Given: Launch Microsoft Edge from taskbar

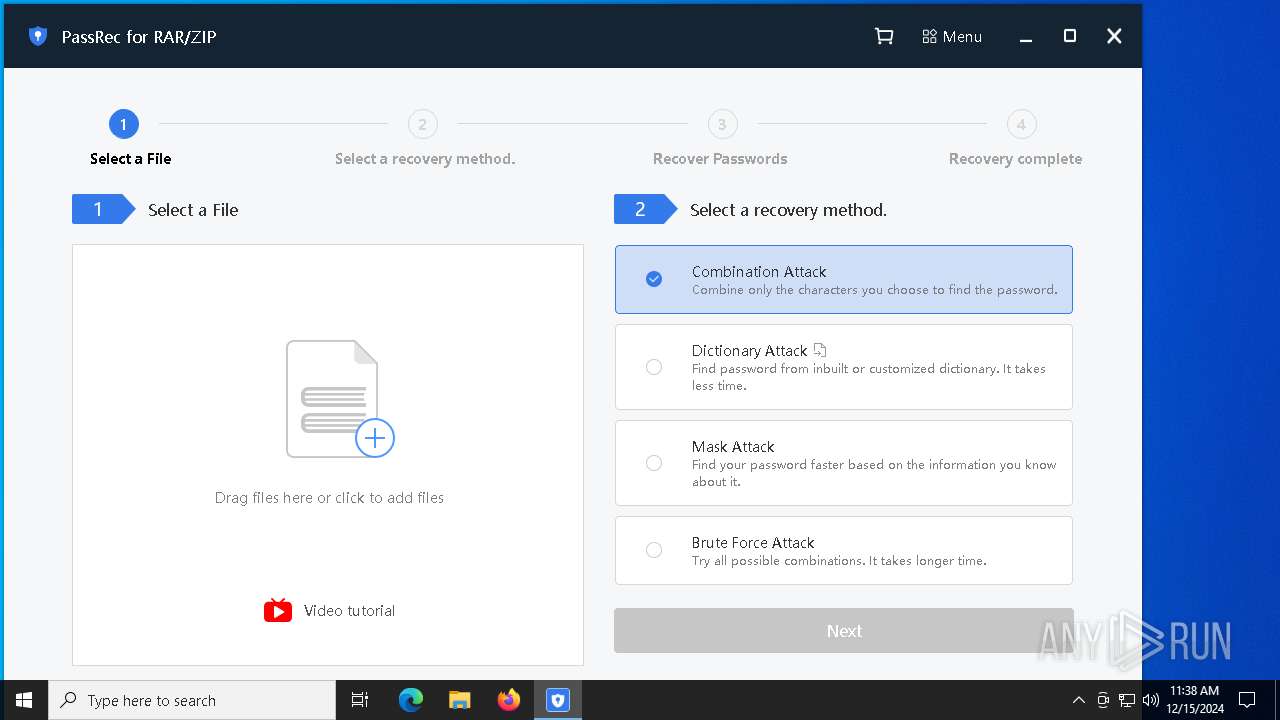Looking at the screenshot, I should [411, 700].
